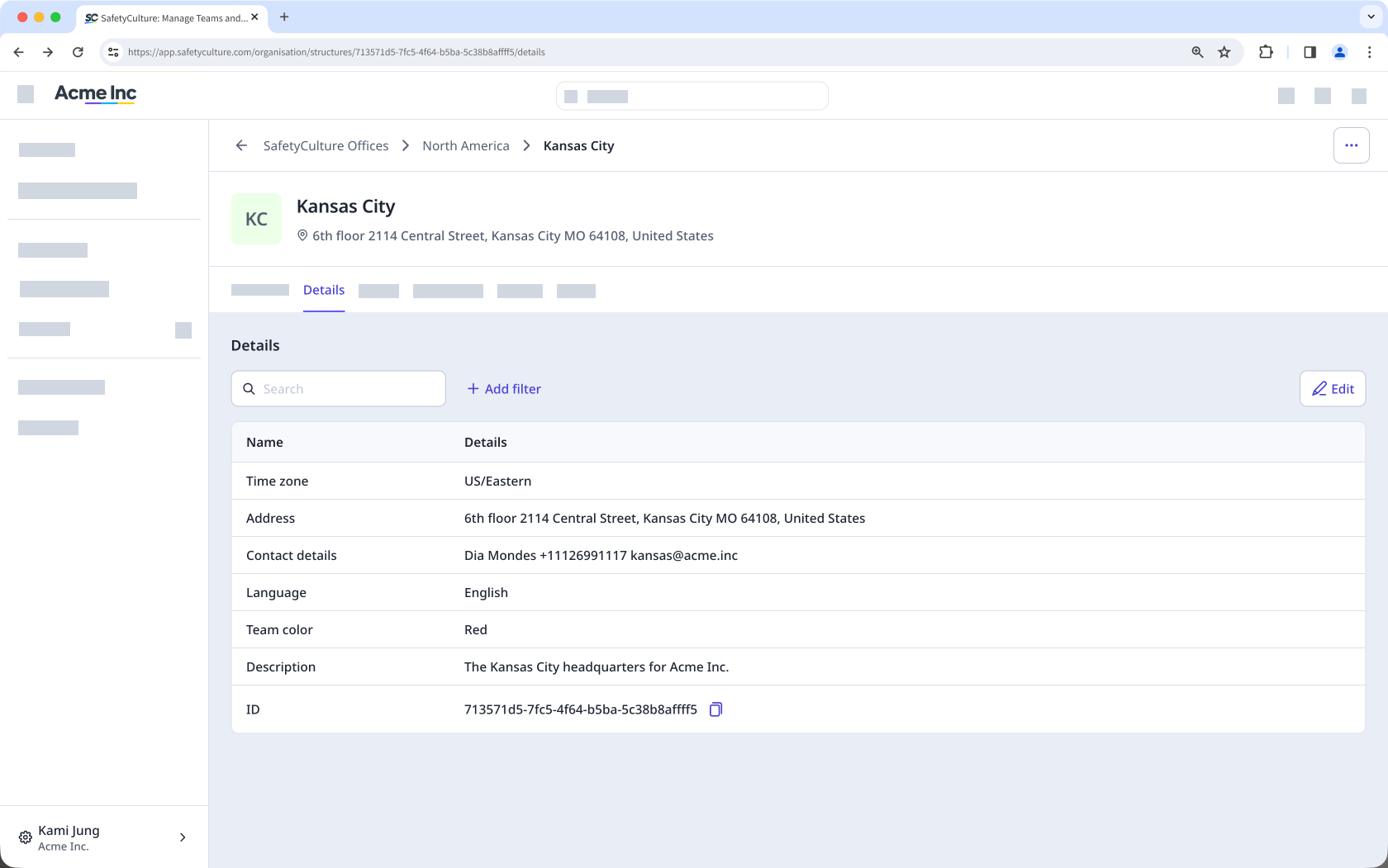
Task: Click the KC site avatar
Action: click(256, 219)
